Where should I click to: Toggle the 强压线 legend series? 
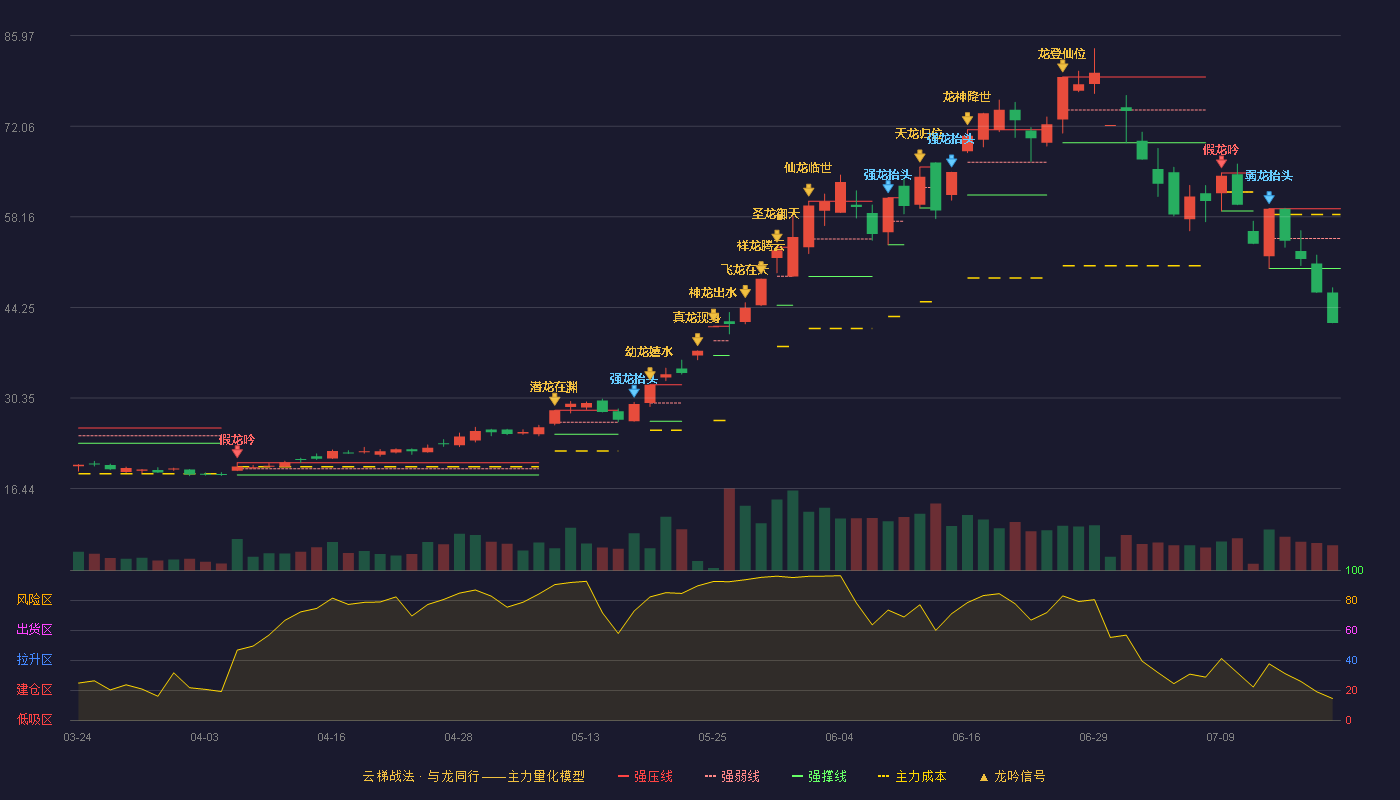coord(645,776)
